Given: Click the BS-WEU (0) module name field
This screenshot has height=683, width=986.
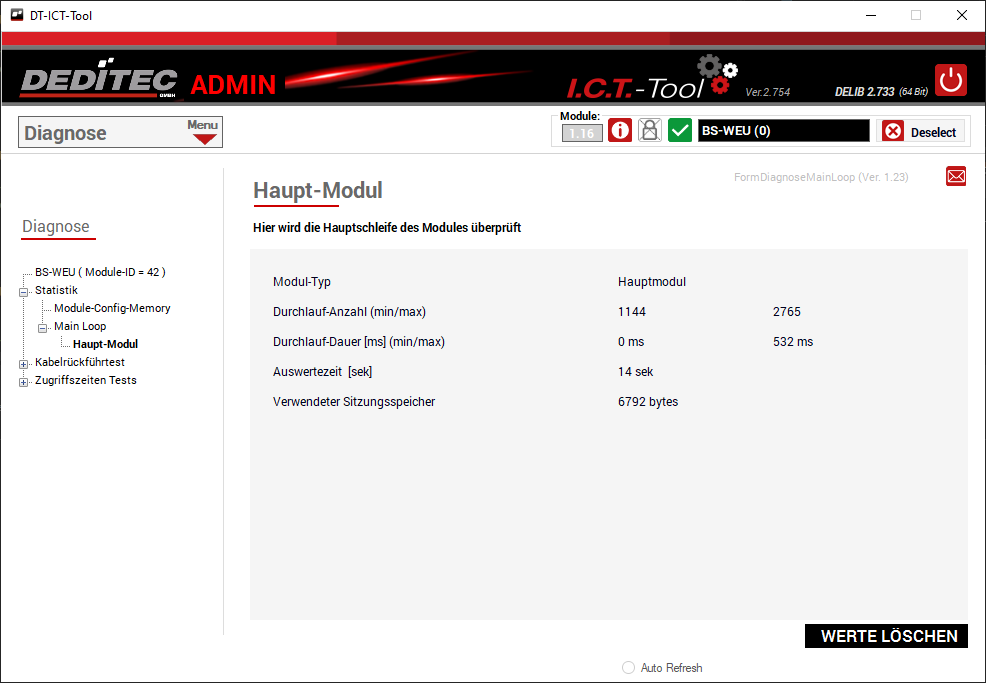Looking at the screenshot, I should (783, 131).
